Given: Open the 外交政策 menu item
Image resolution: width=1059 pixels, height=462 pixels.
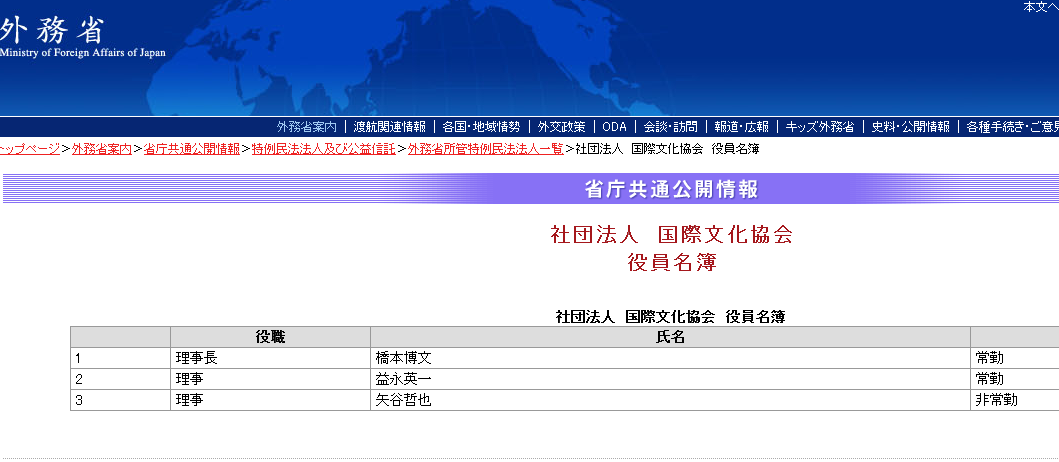Looking at the screenshot, I should (561, 127).
